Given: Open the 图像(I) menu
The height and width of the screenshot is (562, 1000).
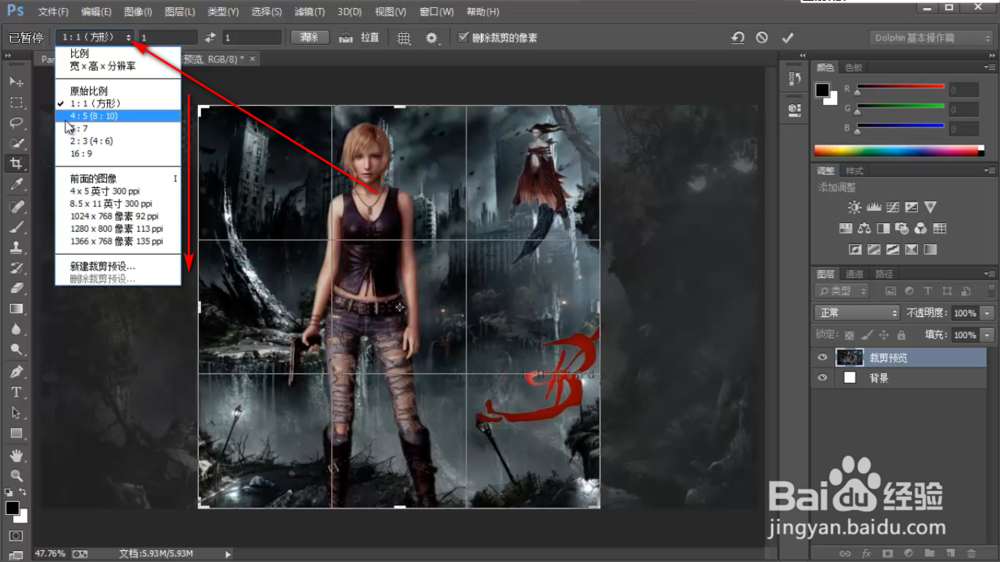Looking at the screenshot, I should coord(138,11).
